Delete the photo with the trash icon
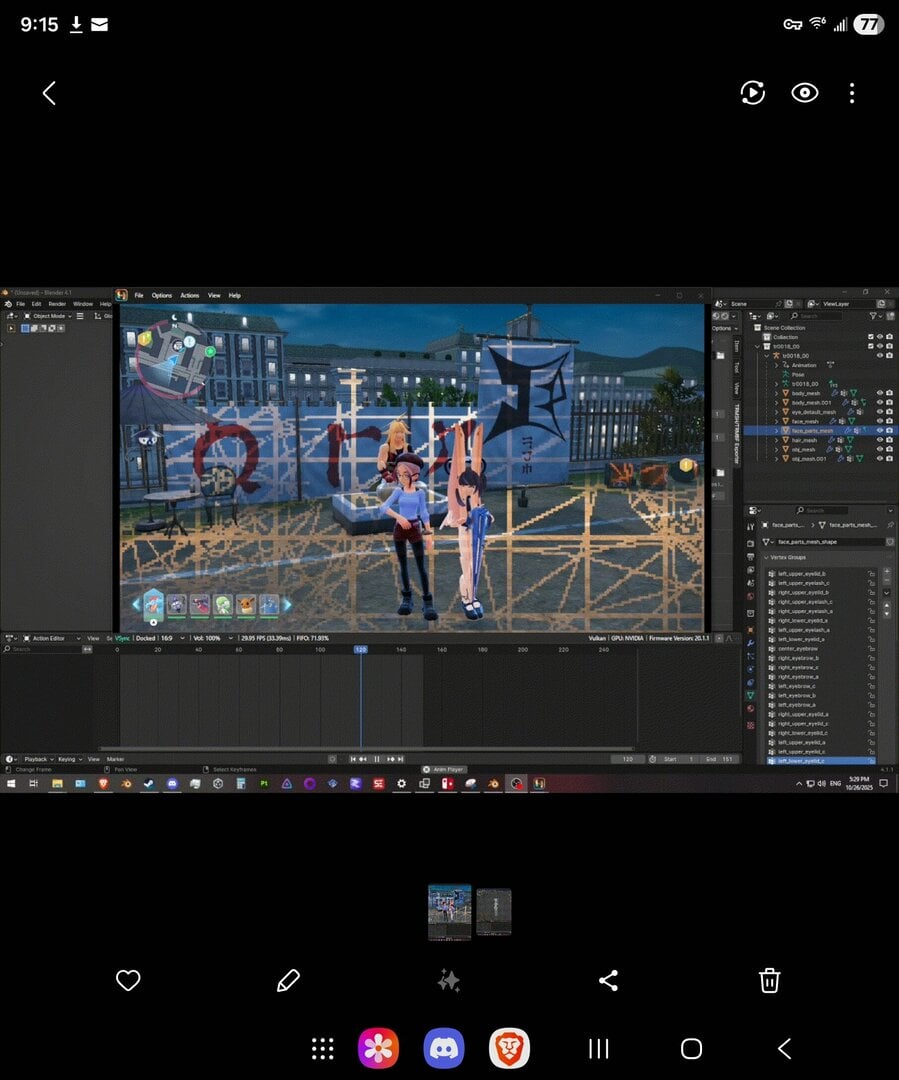This screenshot has height=1080, width=899. 769,980
